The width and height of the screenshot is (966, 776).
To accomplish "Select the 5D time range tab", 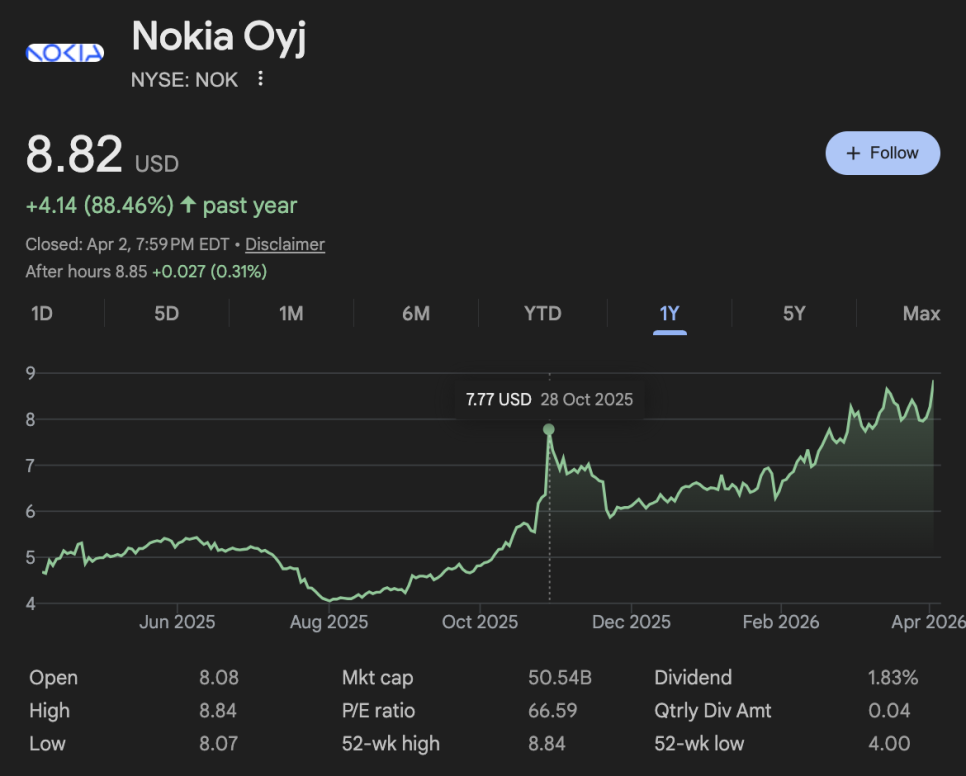I will [x=166, y=313].
